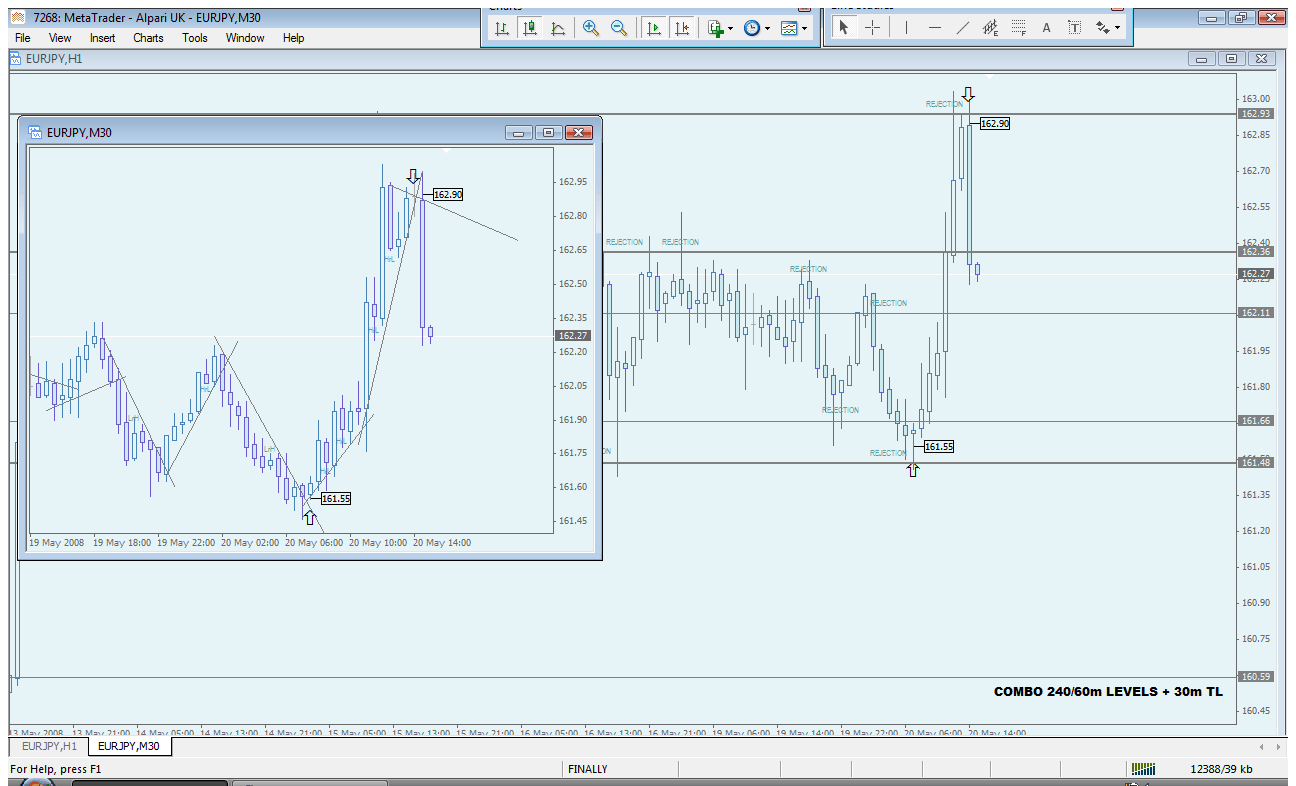Toggle chart auto scroll
Viewport: 1296px width, 786px height.
click(654, 28)
